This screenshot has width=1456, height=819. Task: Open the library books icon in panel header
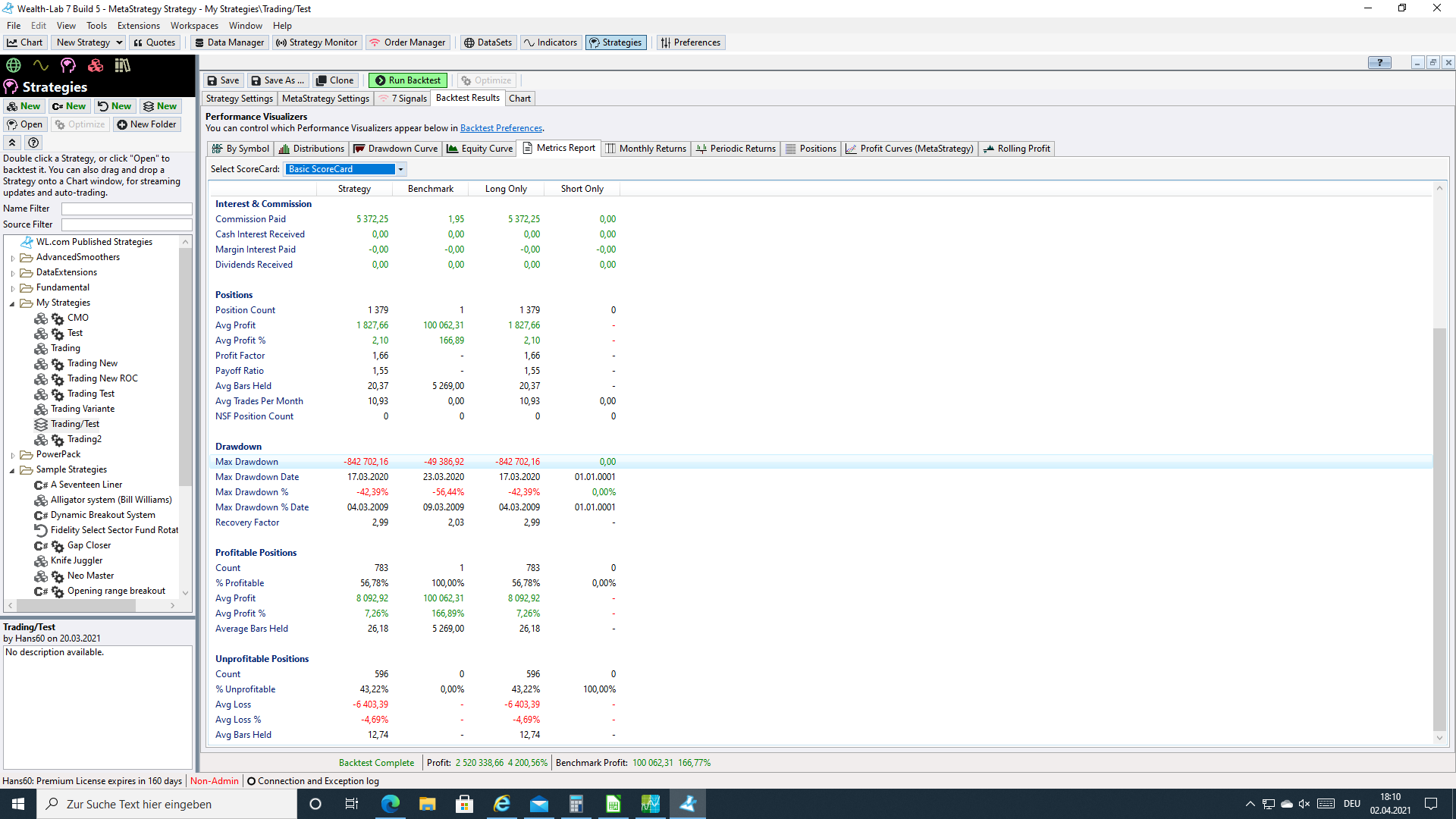[123, 65]
